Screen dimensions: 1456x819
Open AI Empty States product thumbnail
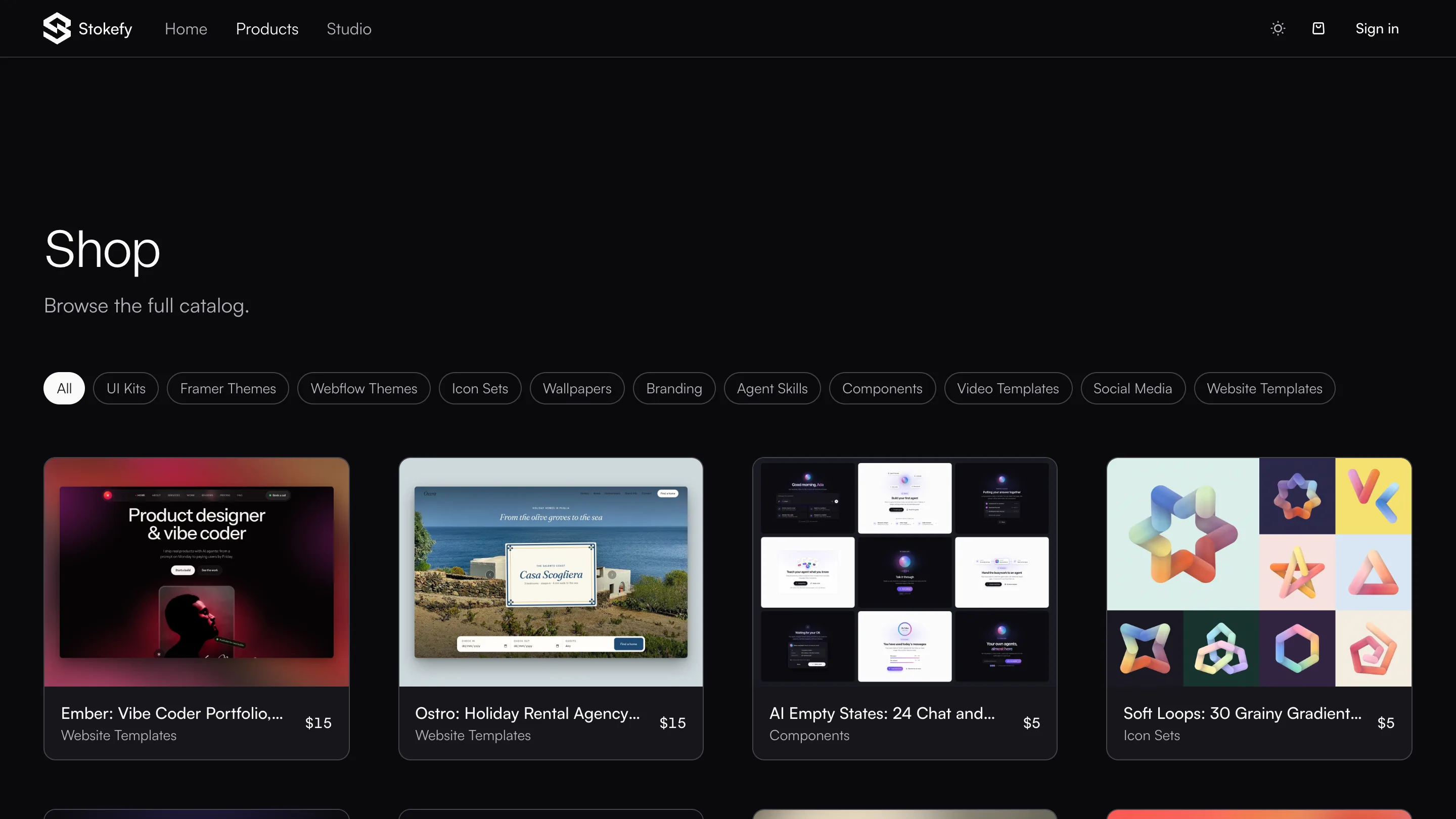pos(905,572)
